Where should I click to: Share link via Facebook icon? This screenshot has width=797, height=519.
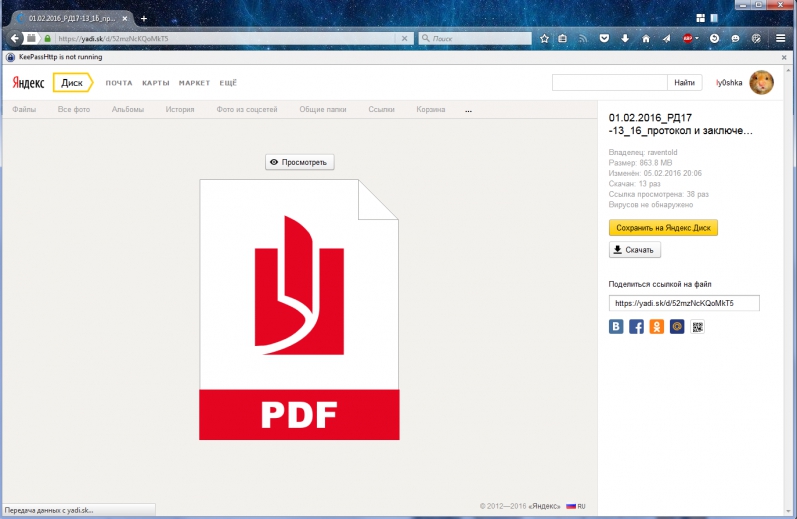(x=637, y=326)
